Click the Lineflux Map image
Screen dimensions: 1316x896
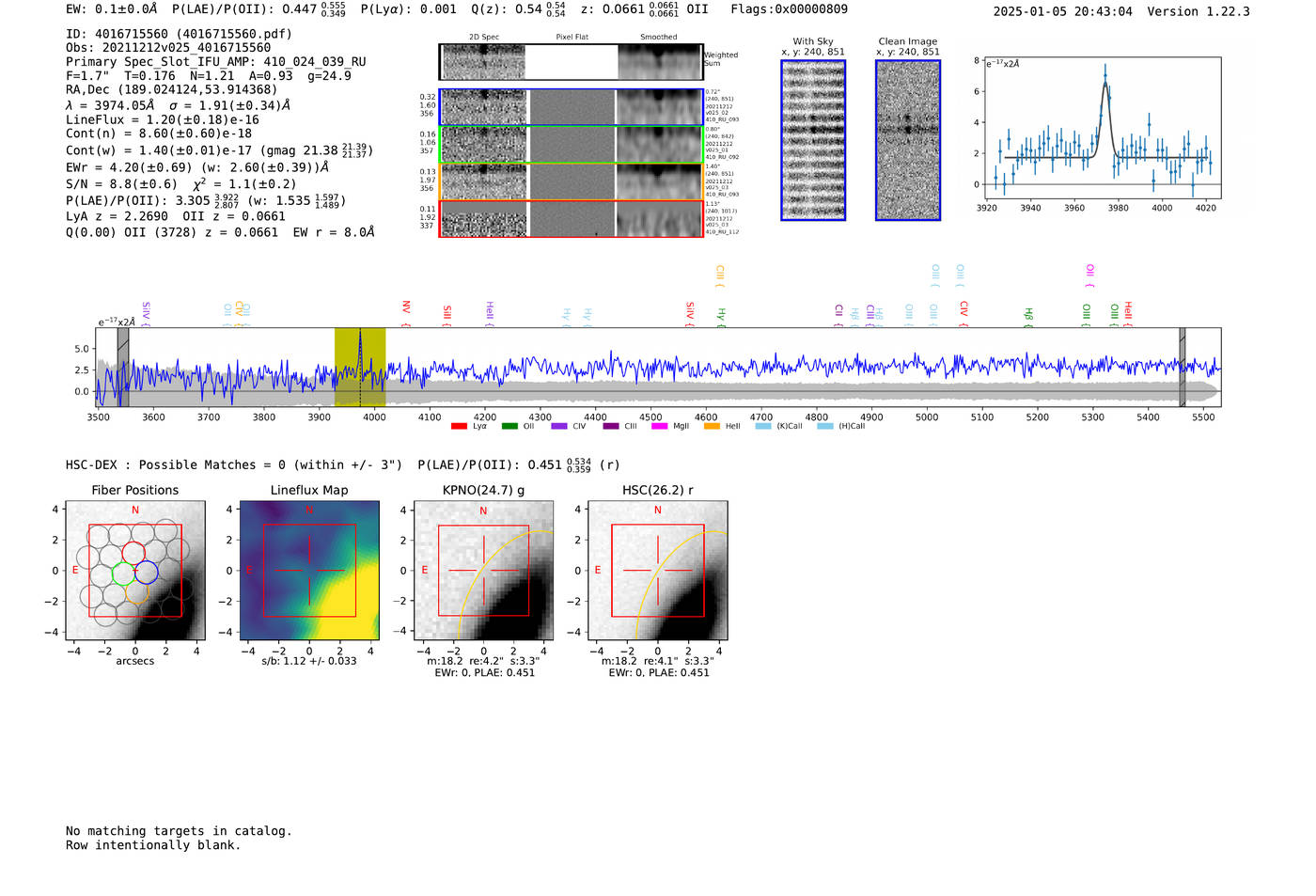309,571
